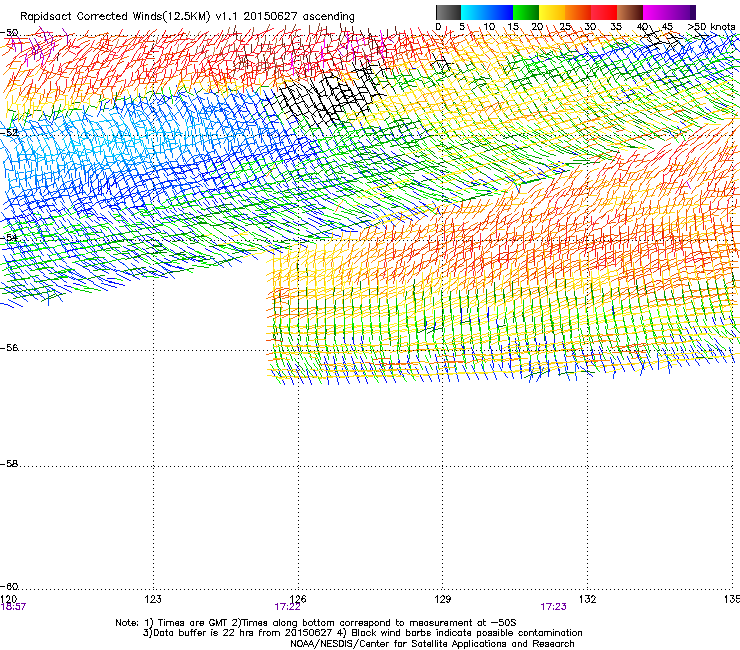Click the 120 longitude axis label
This screenshot has height=650, width=740.
(x=9, y=599)
